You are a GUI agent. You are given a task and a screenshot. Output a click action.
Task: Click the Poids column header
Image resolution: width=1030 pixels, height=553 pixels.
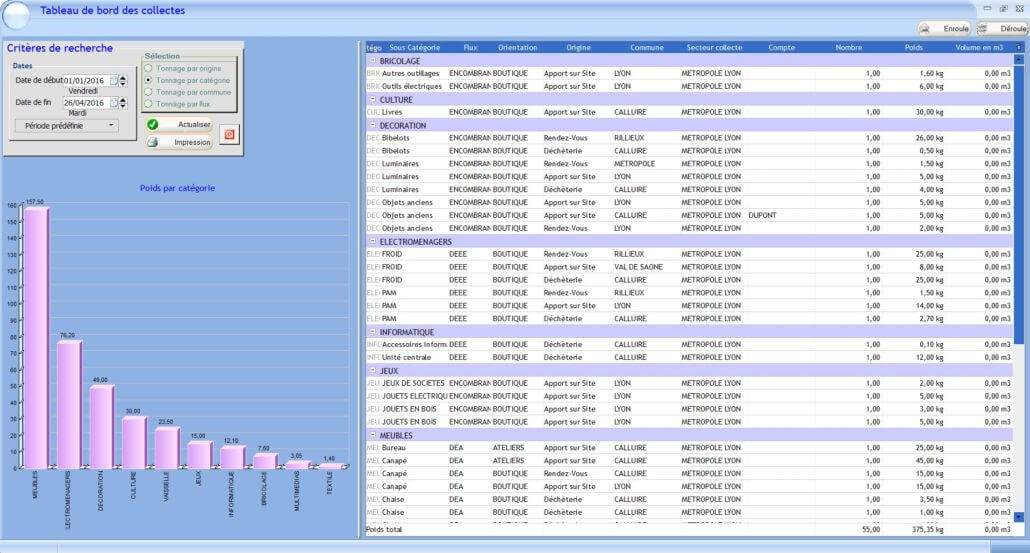pyautogui.click(x=913, y=47)
